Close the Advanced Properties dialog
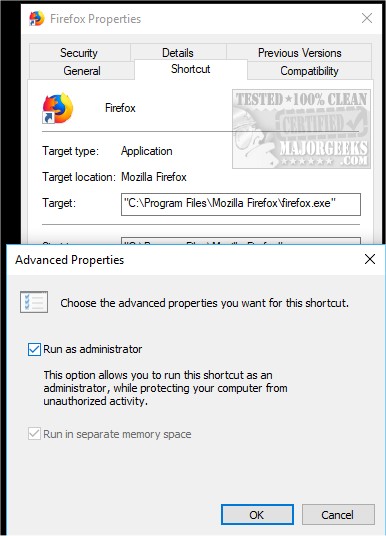This screenshot has height=536, width=386. click(370, 259)
